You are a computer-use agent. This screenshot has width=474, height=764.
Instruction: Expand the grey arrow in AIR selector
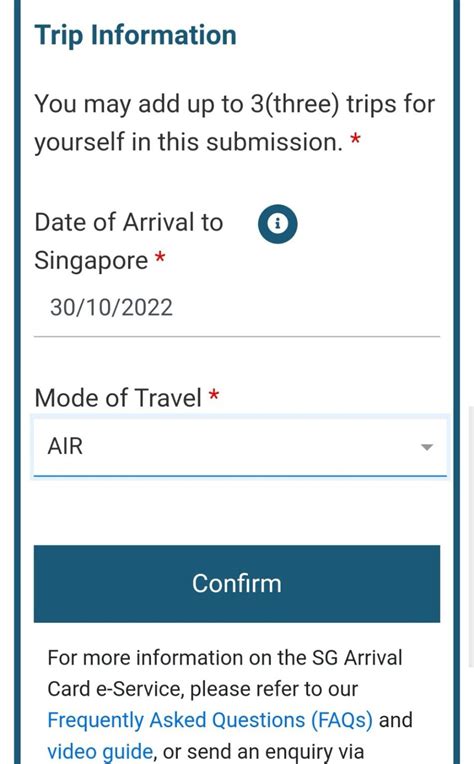coord(427,447)
